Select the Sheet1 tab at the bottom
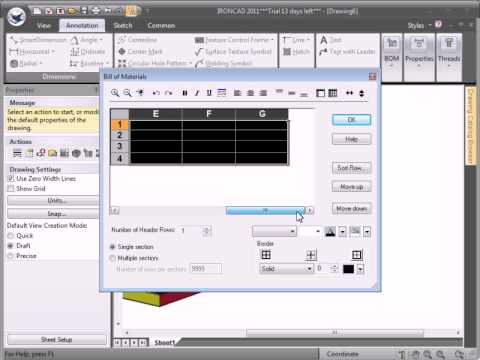The width and height of the screenshot is (480, 360). click(165, 342)
